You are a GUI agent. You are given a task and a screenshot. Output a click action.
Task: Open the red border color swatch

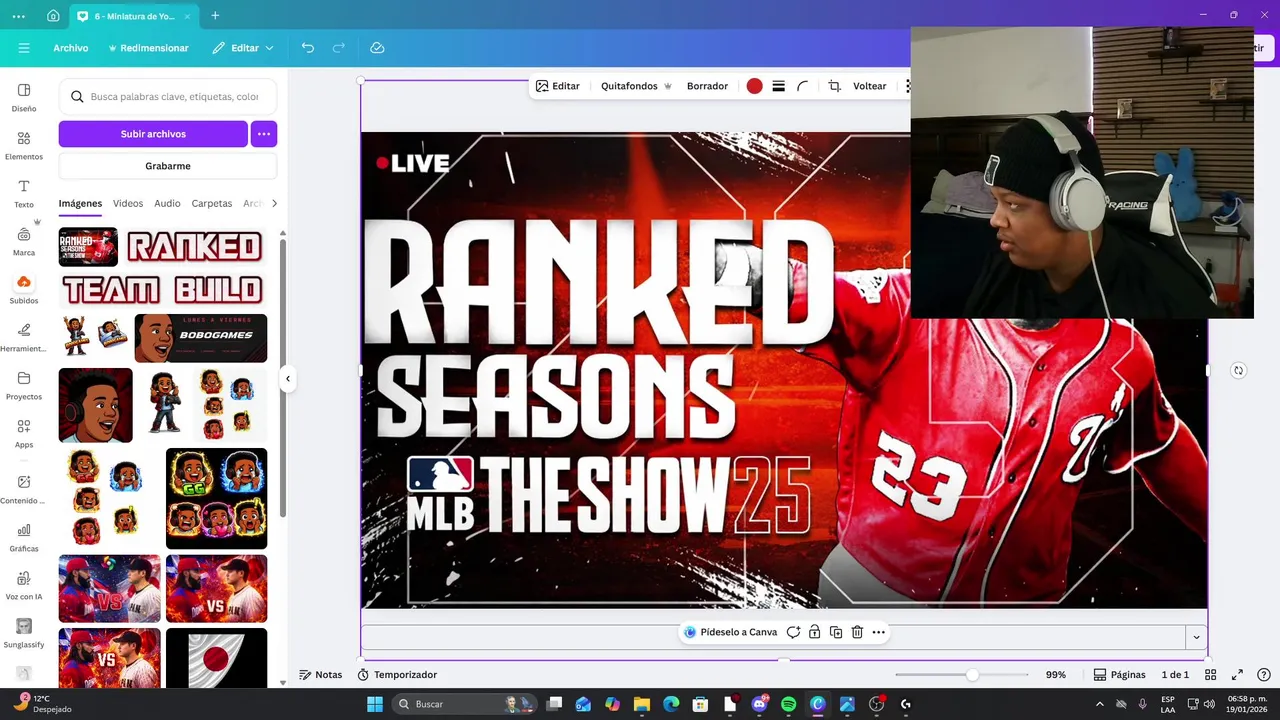coord(755,86)
